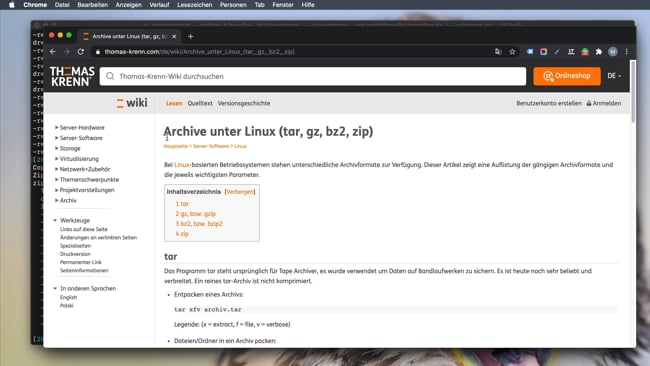The image size is (650, 366).
Task: Open the Extensions puzzle icon
Action: pyautogui.click(x=599, y=52)
